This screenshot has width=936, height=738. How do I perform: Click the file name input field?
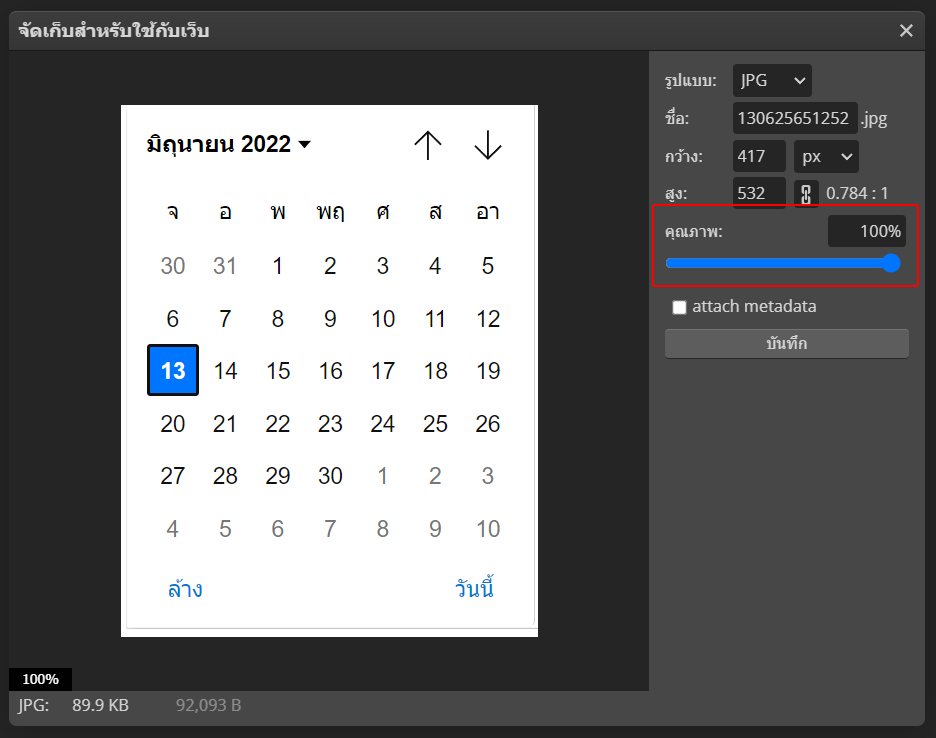click(x=795, y=118)
